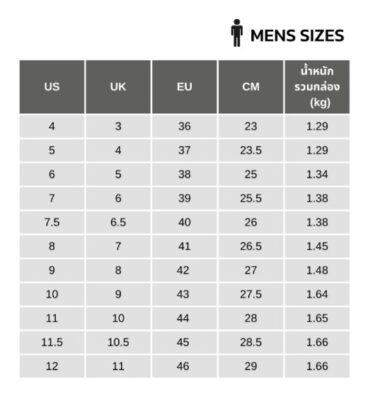The width and height of the screenshot is (373, 400).
Task: Select the EU column header
Action: [x=184, y=87]
